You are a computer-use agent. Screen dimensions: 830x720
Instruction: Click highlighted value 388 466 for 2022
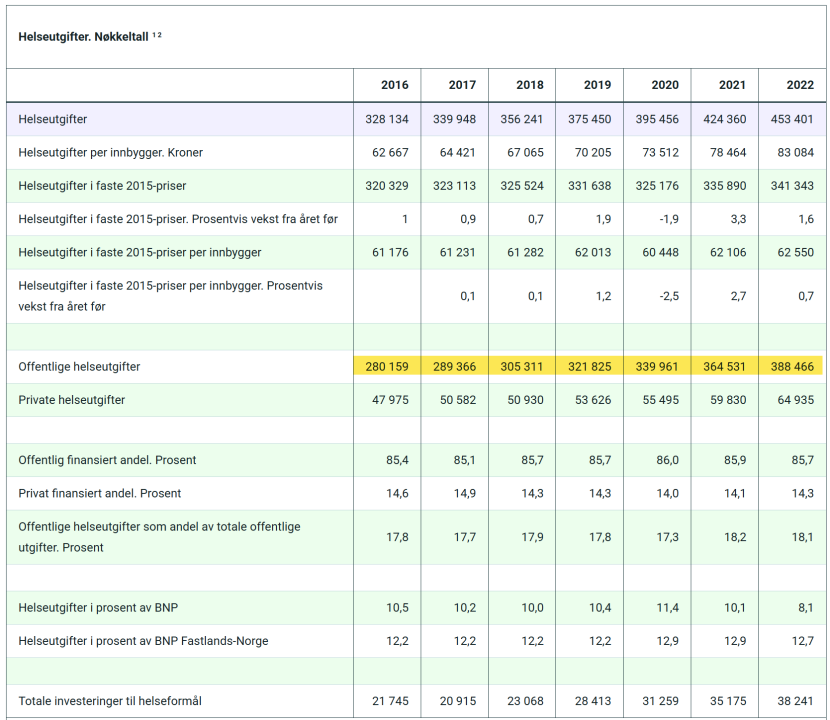(x=791, y=367)
